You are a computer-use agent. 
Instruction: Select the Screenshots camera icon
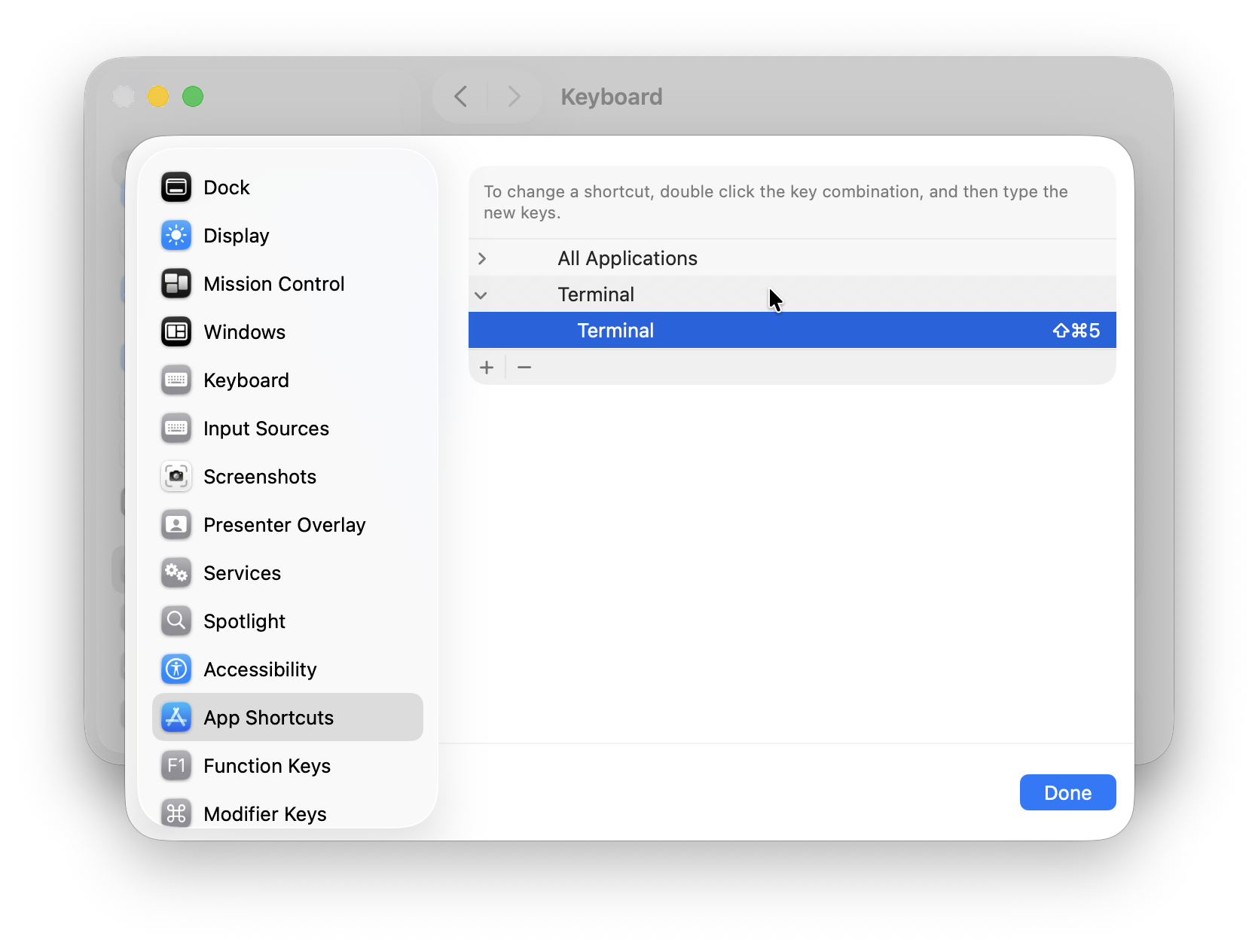[176, 476]
